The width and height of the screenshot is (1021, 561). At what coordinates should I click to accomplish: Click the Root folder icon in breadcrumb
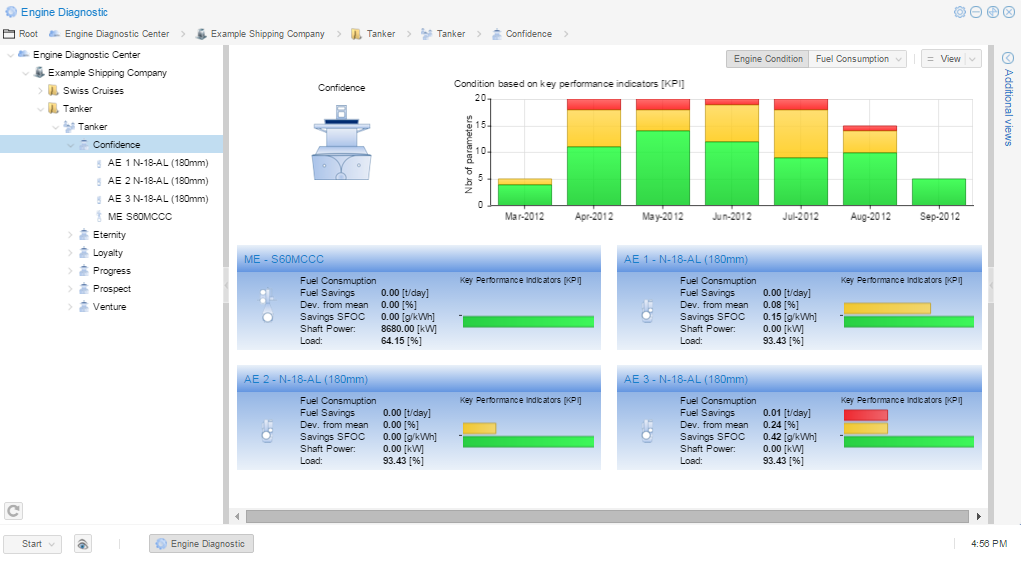[9, 34]
